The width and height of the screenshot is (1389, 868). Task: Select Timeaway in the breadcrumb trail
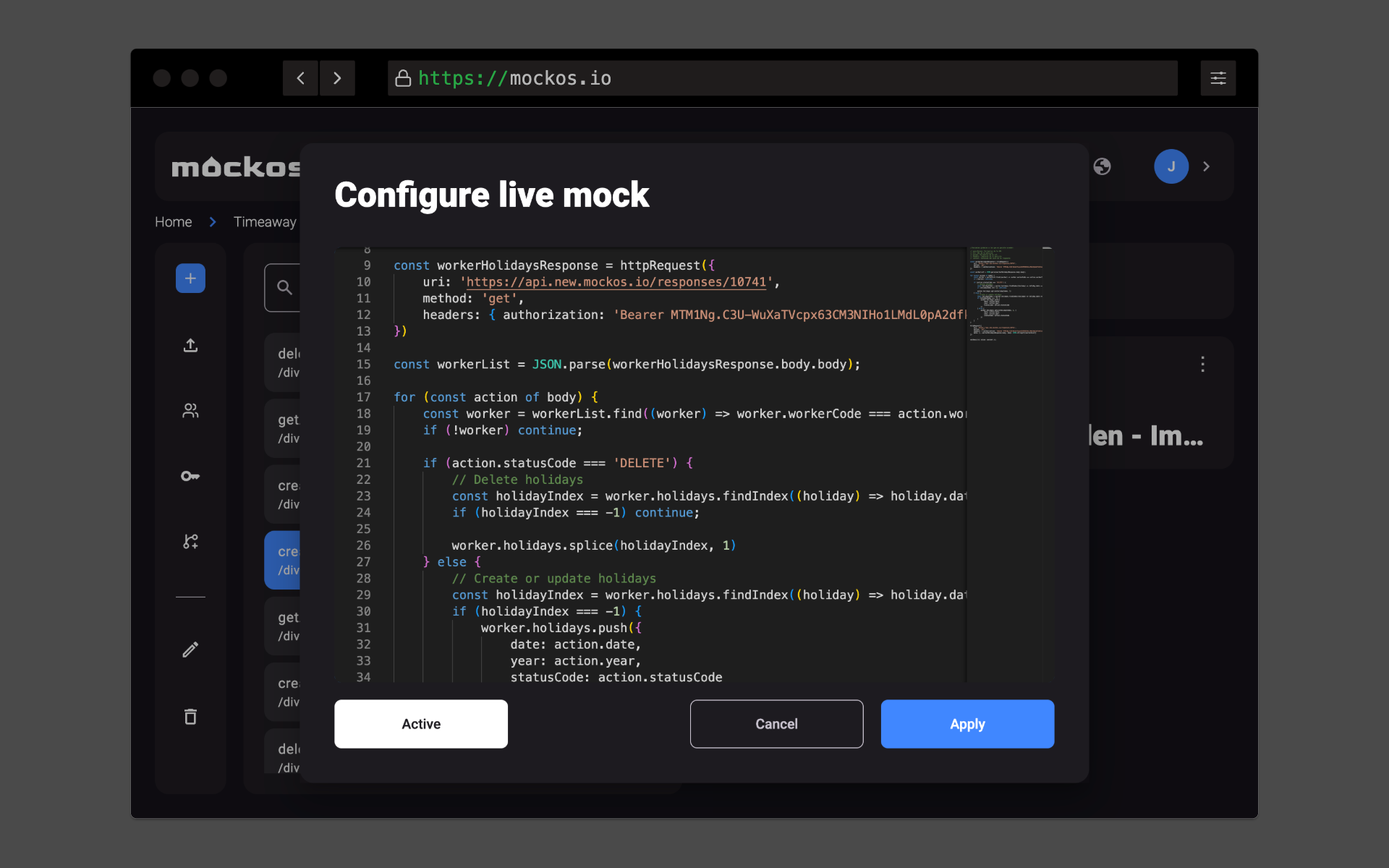265,221
